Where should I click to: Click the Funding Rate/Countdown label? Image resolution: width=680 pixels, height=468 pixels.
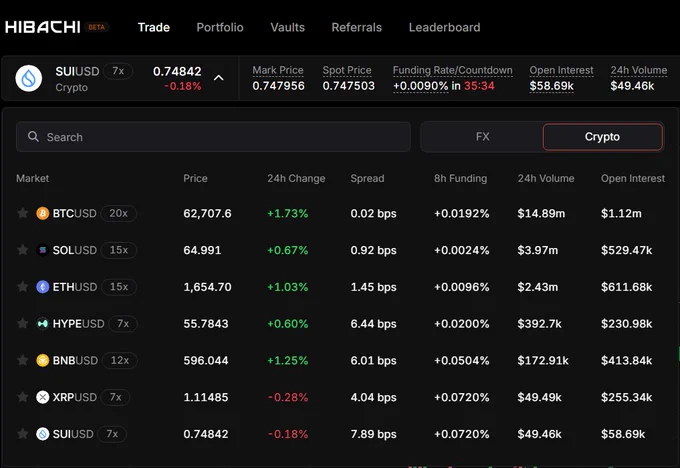coord(453,70)
